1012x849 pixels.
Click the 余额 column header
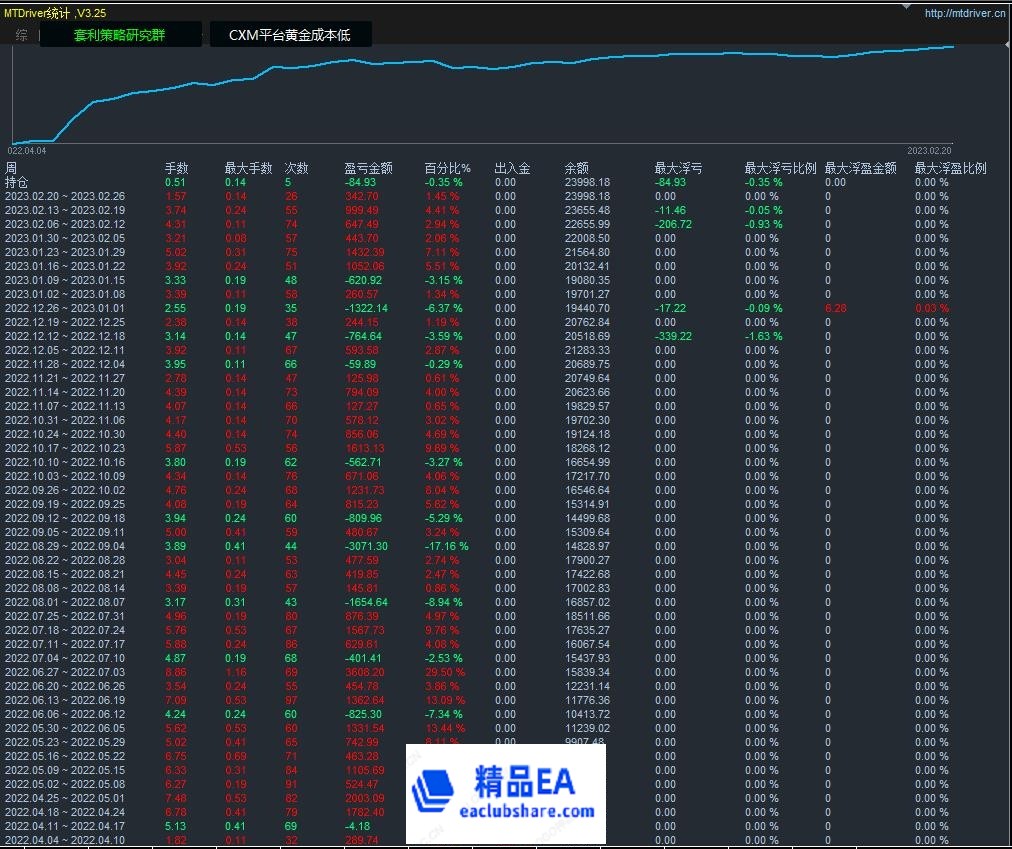click(x=576, y=168)
